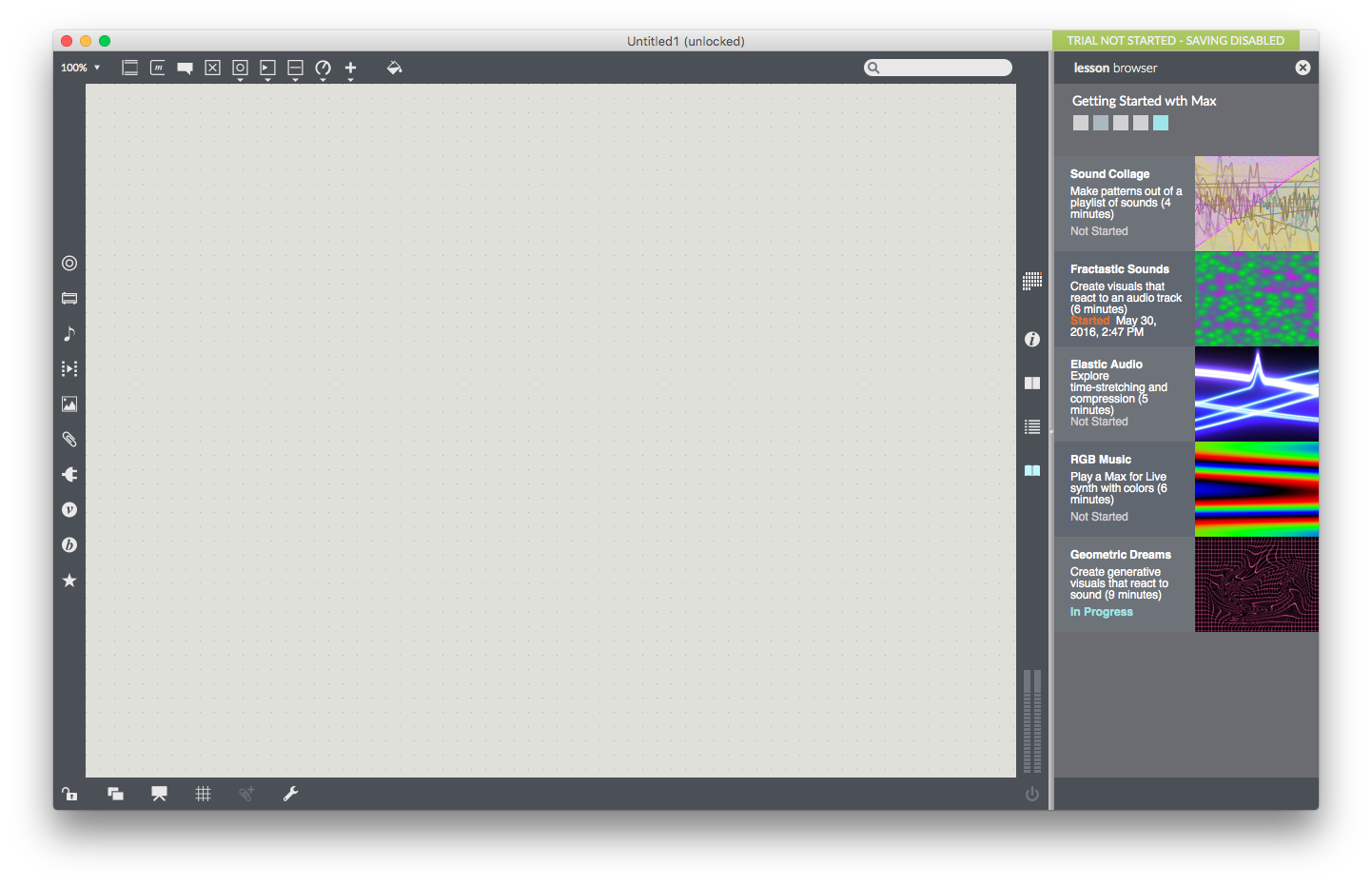
Task: Insert a comment box from the toolbar
Action: click(186, 68)
